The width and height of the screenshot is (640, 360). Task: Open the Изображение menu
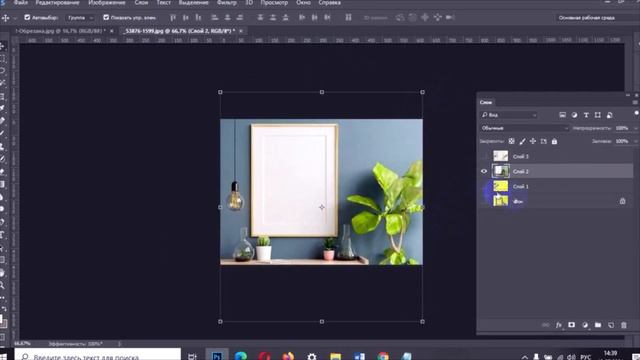(x=107, y=3)
